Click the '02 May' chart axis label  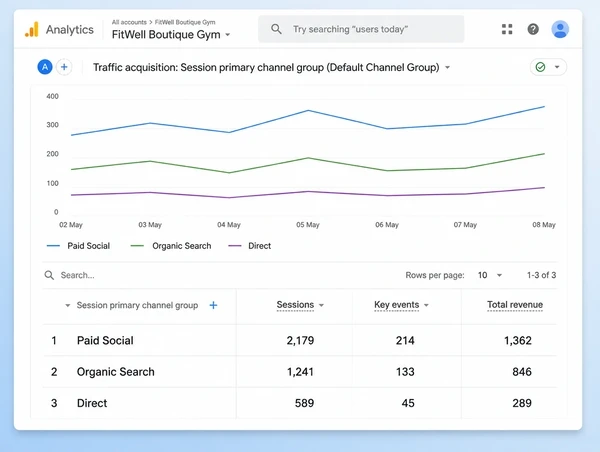point(71,225)
